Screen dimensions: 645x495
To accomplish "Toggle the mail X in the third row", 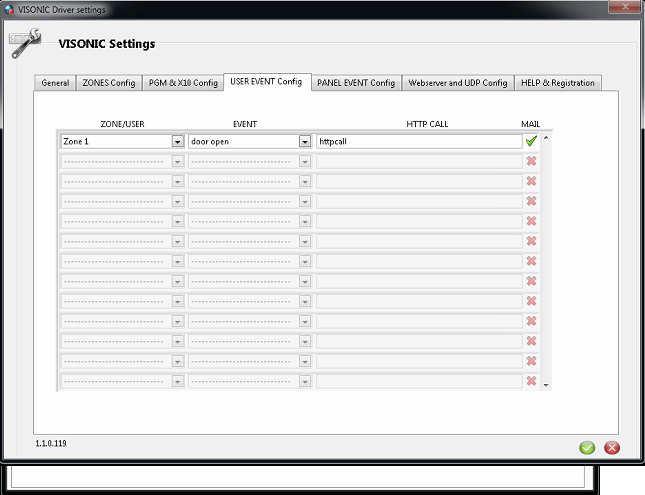I will click(531, 181).
